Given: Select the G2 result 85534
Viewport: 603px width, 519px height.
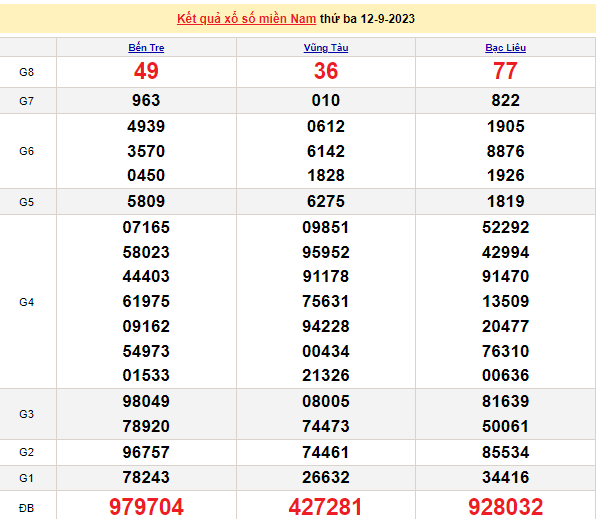Looking at the screenshot, I should (x=505, y=452).
